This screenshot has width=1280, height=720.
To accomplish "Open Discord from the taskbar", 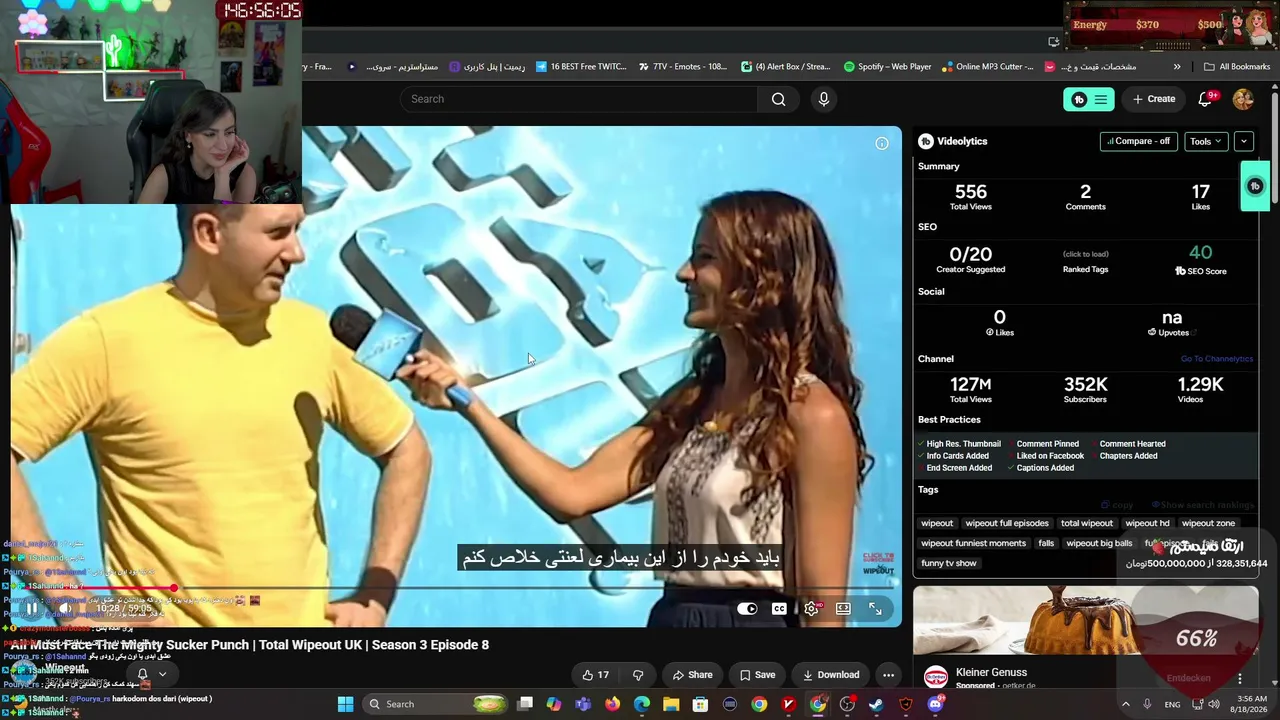I will click(x=935, y=704).
